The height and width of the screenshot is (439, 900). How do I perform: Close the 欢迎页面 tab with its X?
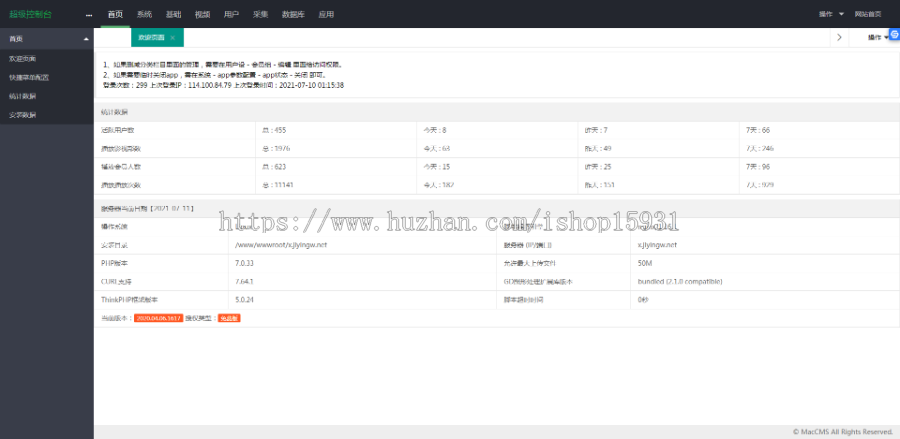172,37
